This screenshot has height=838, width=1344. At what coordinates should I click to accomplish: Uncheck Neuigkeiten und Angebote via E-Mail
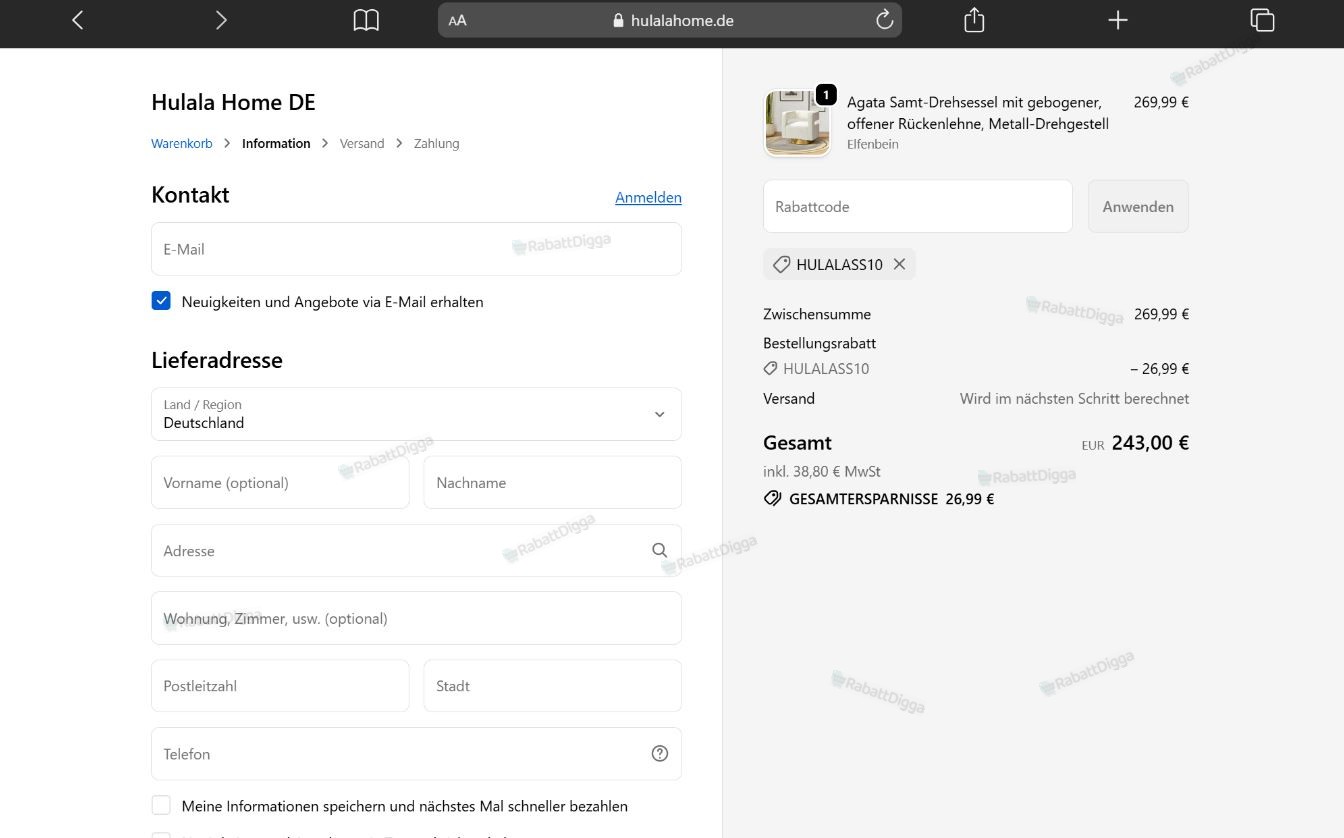pos(161,301)
